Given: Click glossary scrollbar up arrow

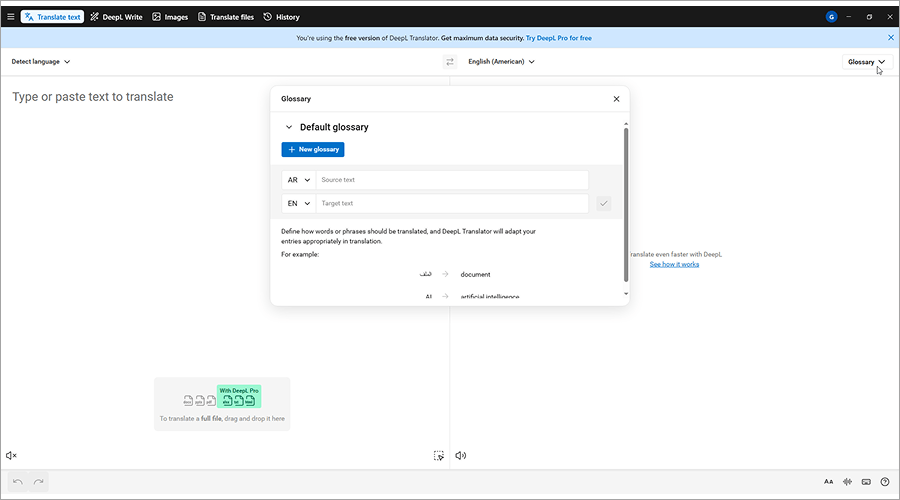Looking at the screenshot, I should click(626, 124).
